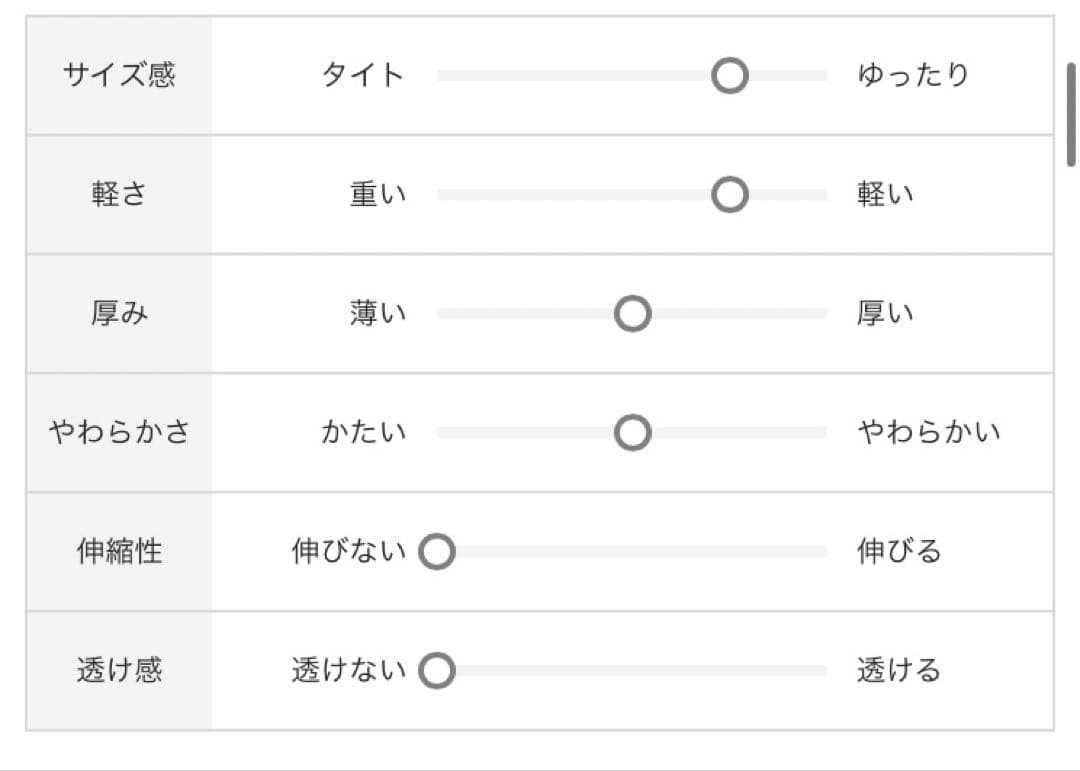Viewport: 1080px width, 771px height.
Task: Click the サイズ感 slider handle
Action: 728,75
